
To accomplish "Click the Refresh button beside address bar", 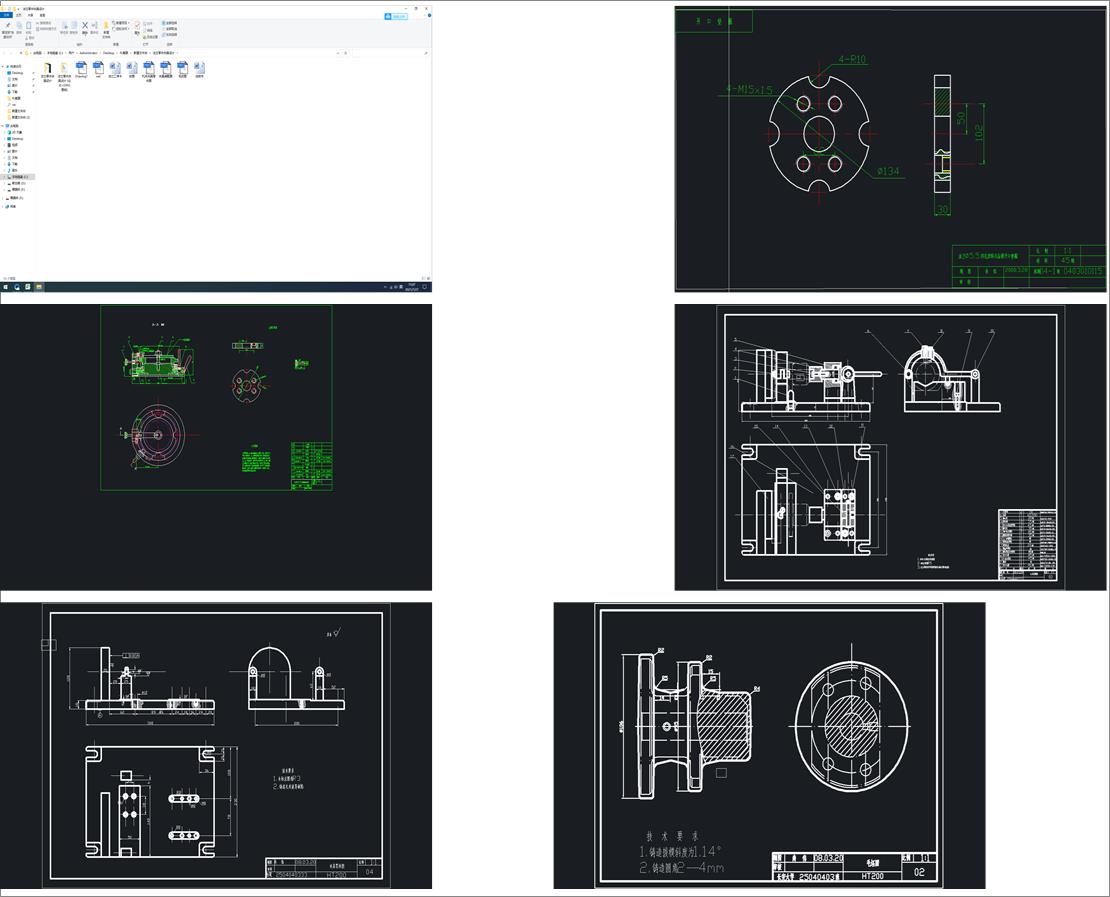I will click(345, 53).
